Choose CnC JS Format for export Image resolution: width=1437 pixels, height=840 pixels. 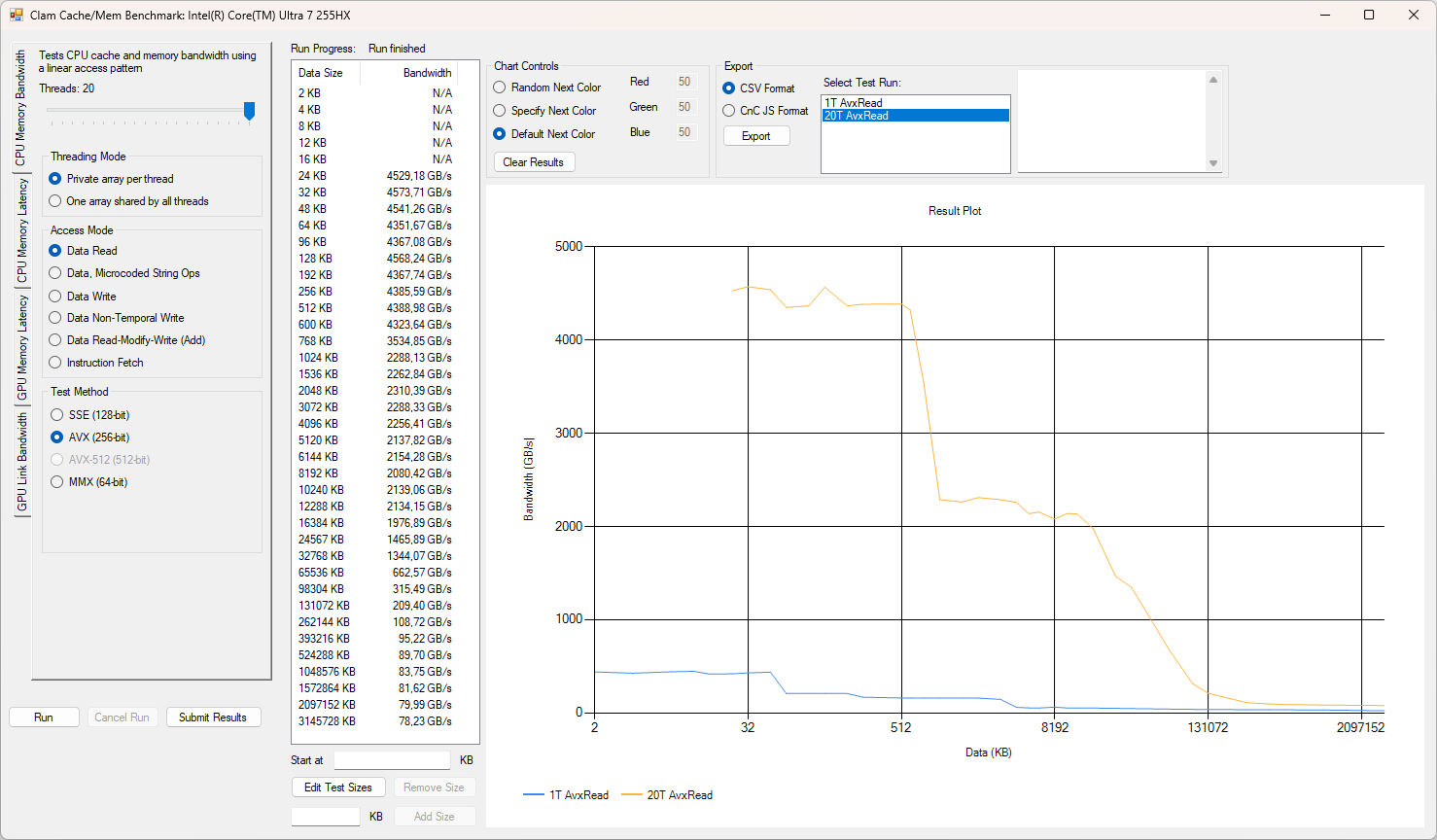(x=729, y=111)
